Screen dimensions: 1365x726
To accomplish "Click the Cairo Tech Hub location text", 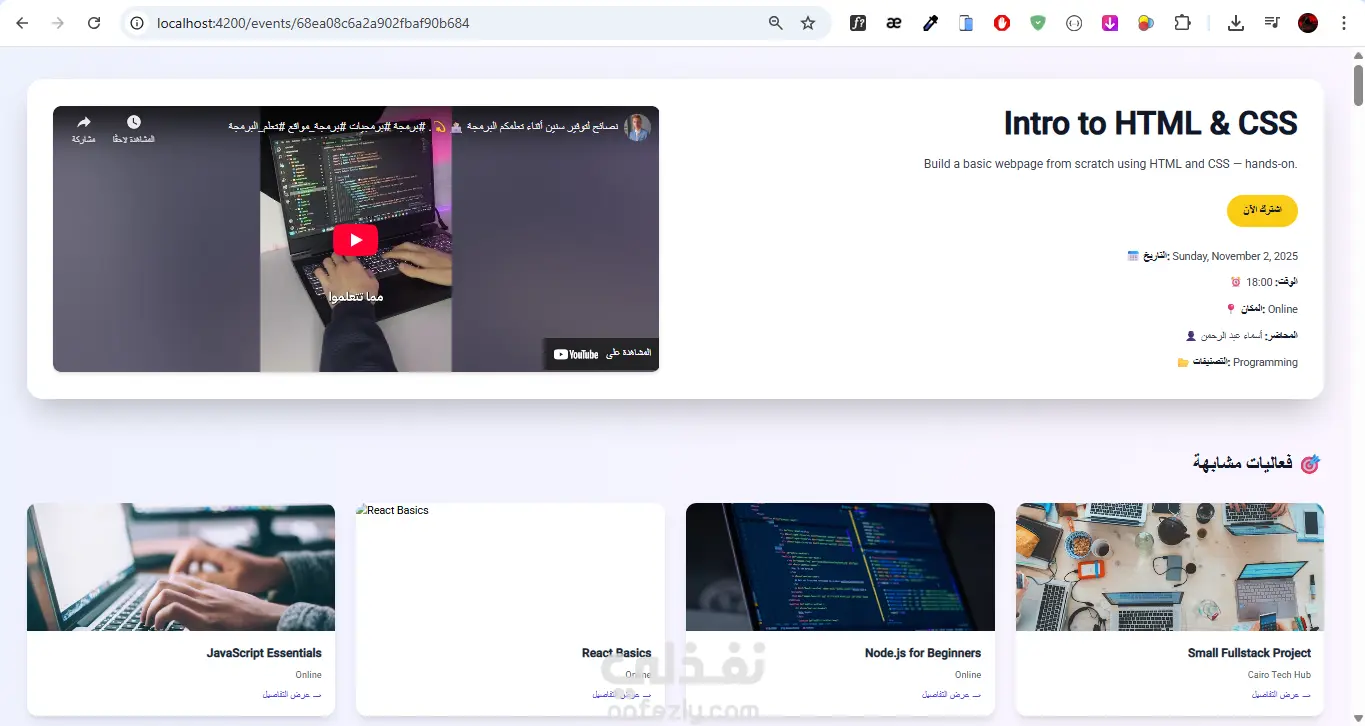I will pyautogui.click(x=1279, y=675).
